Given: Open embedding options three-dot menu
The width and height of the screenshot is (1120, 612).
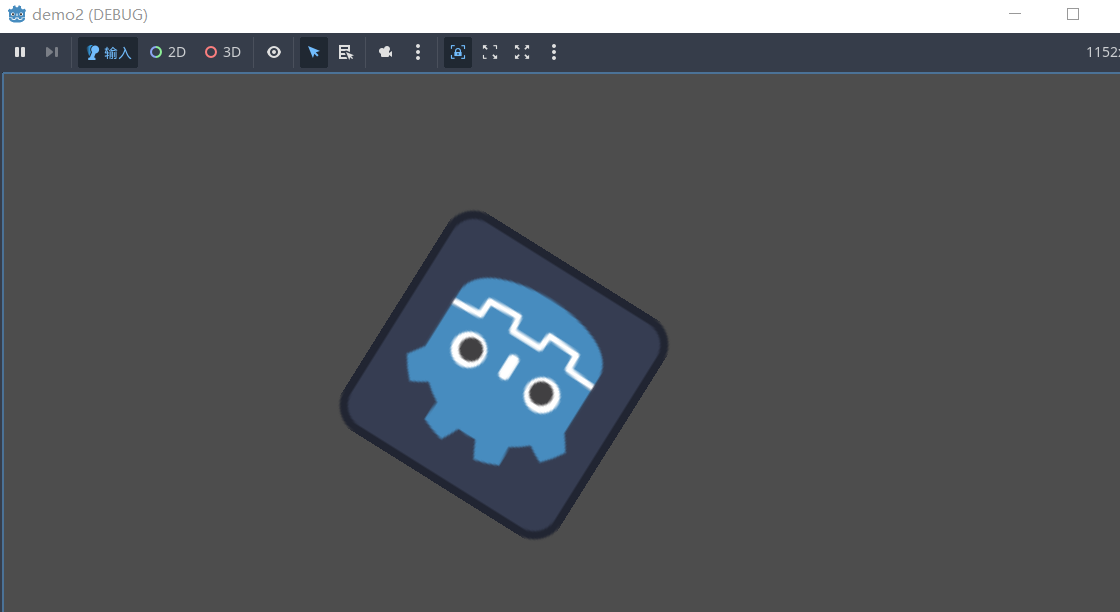Looking at the screenshot, I should 554,52.
